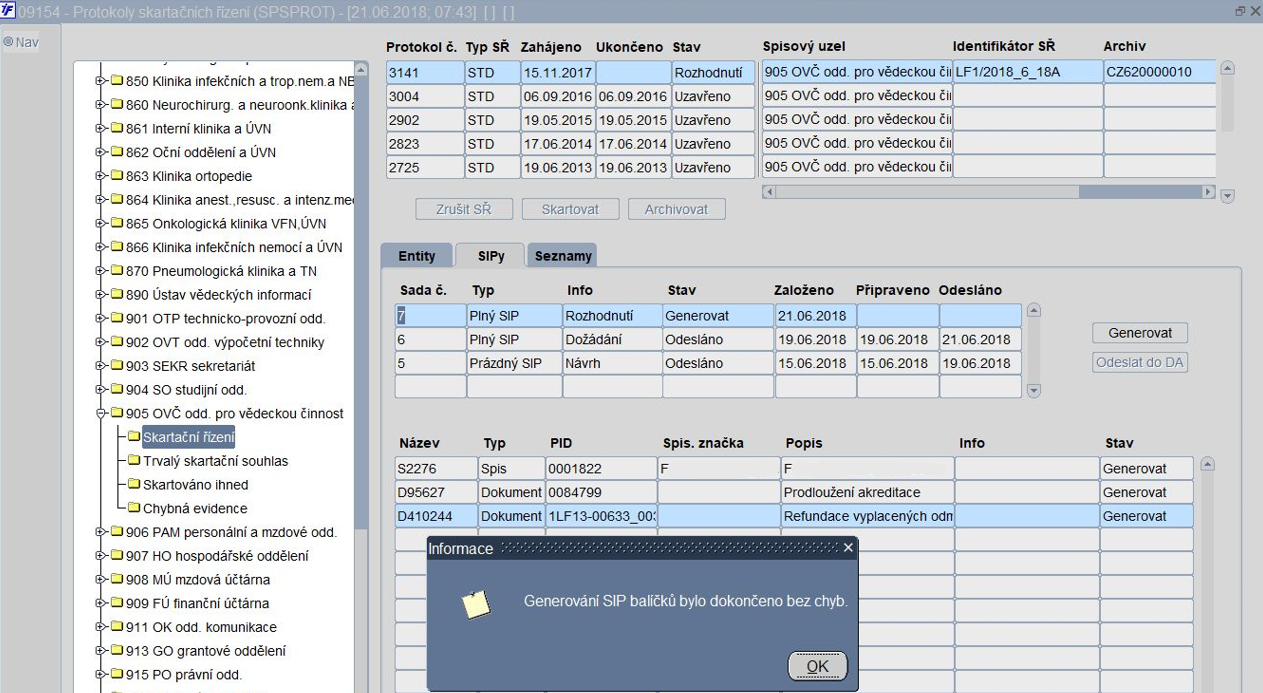
Task: Click the horizontal scrollbar under protocol table
Action: tap(989, 192)
